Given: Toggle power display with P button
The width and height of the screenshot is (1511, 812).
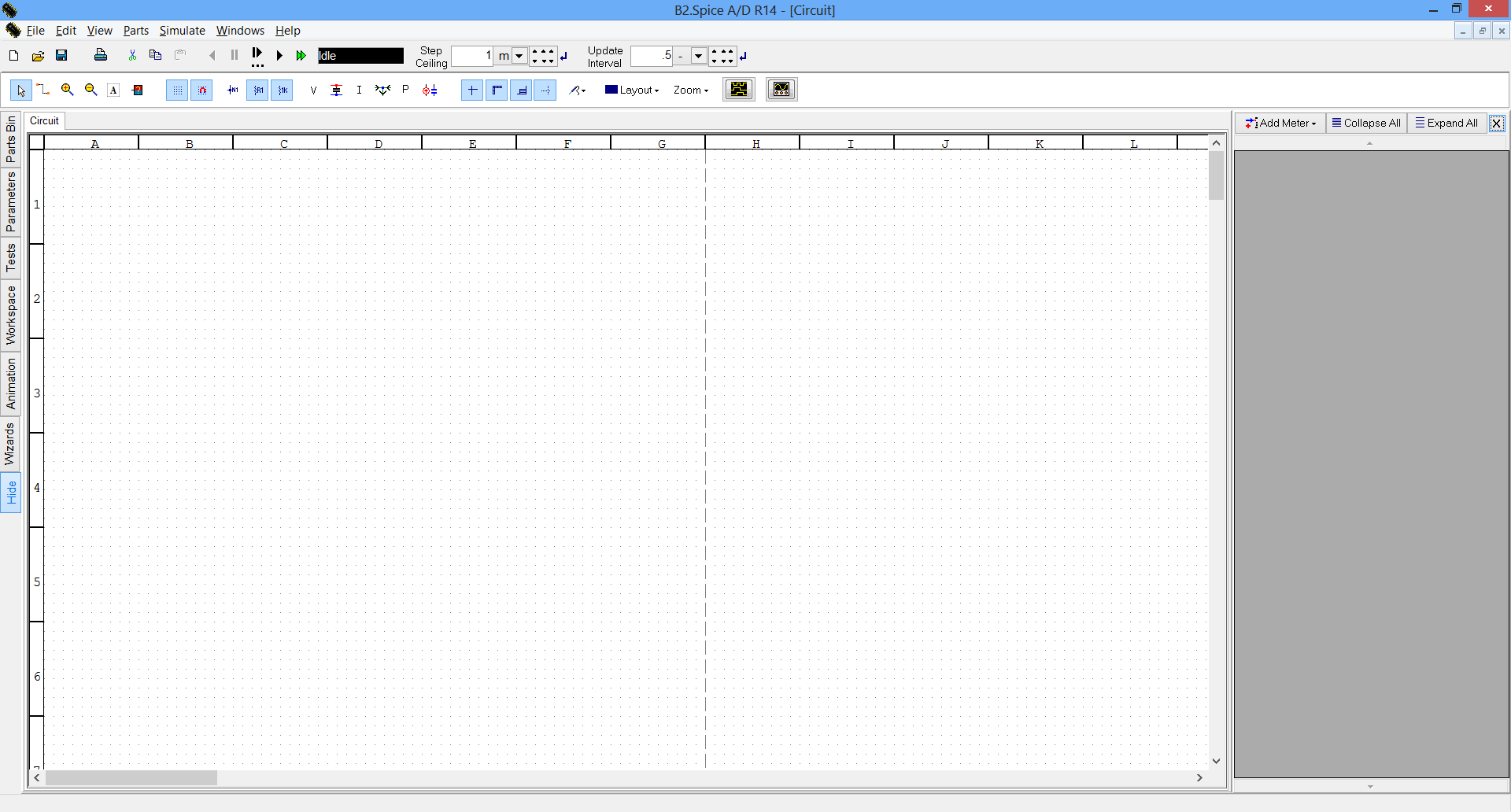Looking at the screenshot, I should [405, 90].
